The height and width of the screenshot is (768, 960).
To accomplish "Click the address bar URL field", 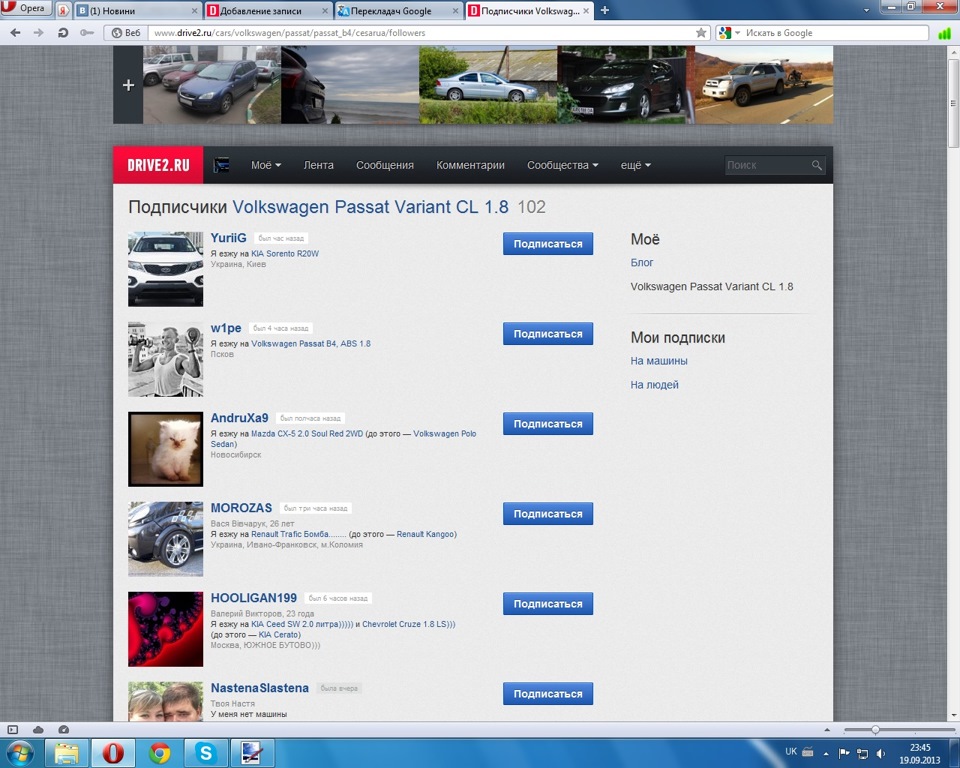I will coord(422,33).
